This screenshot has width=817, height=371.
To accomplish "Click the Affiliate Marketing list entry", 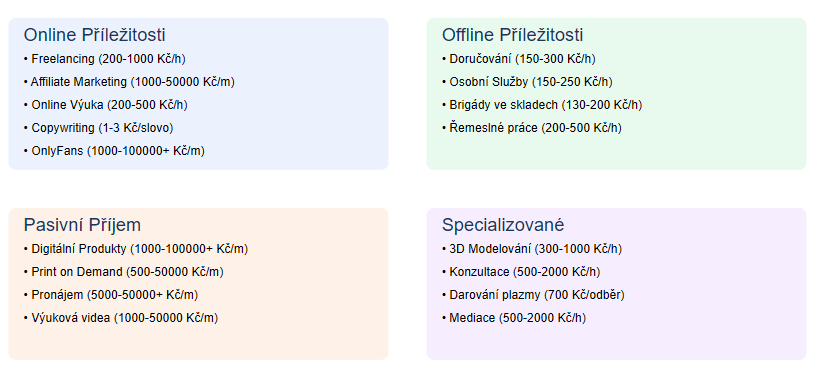I will [129, 82].
